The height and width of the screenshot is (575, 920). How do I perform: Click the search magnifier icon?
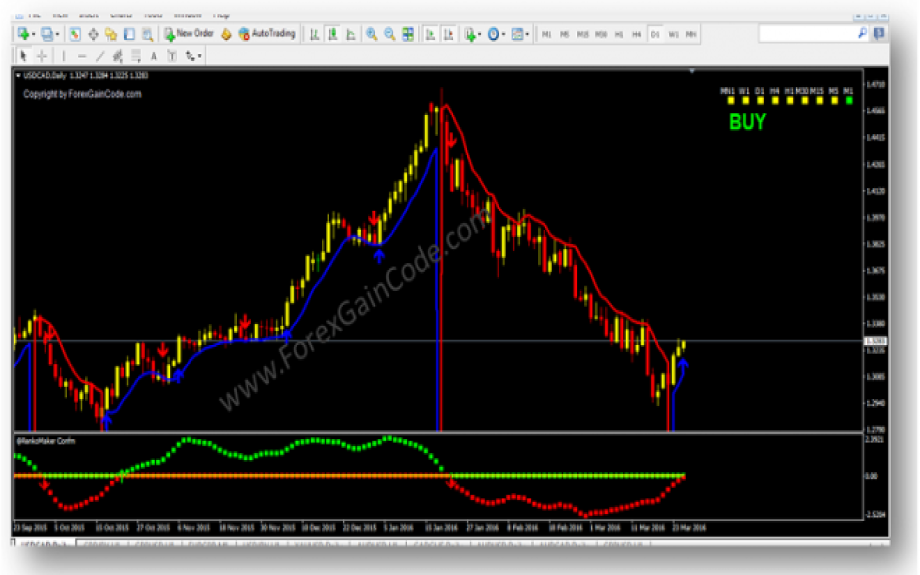[863, 34]
